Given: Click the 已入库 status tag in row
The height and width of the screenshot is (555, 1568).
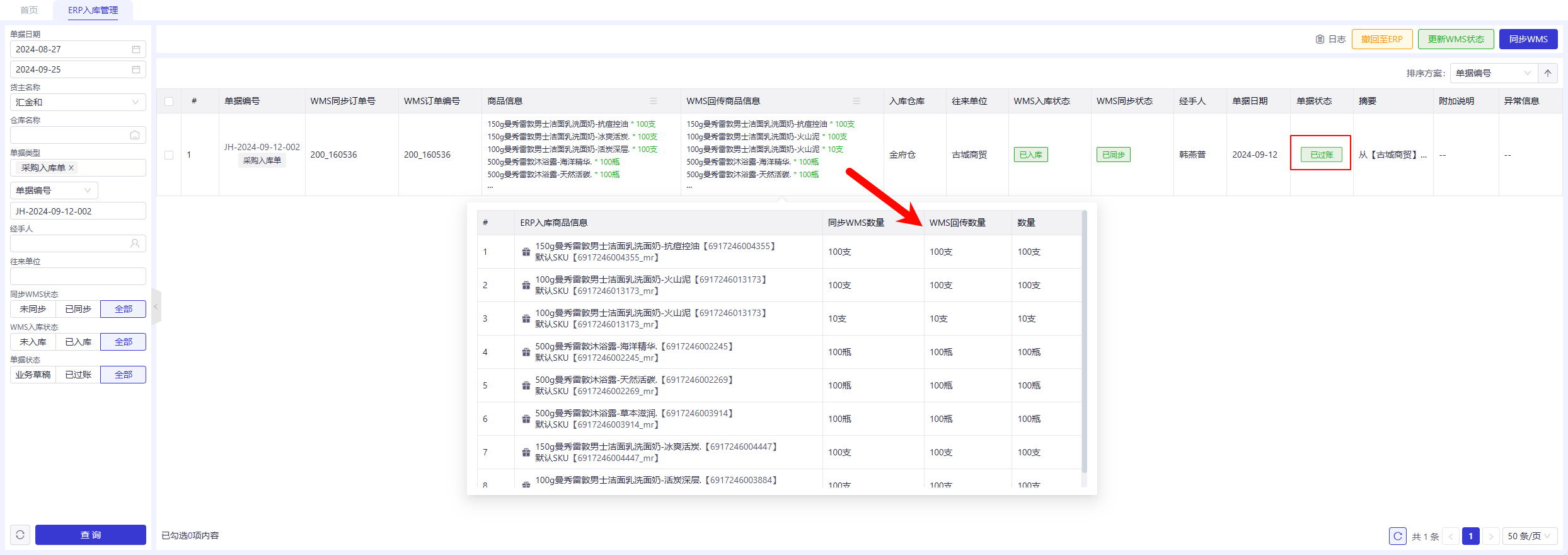Looking at the screenshot, I should pyautogui.click(x=1030, y=155).
